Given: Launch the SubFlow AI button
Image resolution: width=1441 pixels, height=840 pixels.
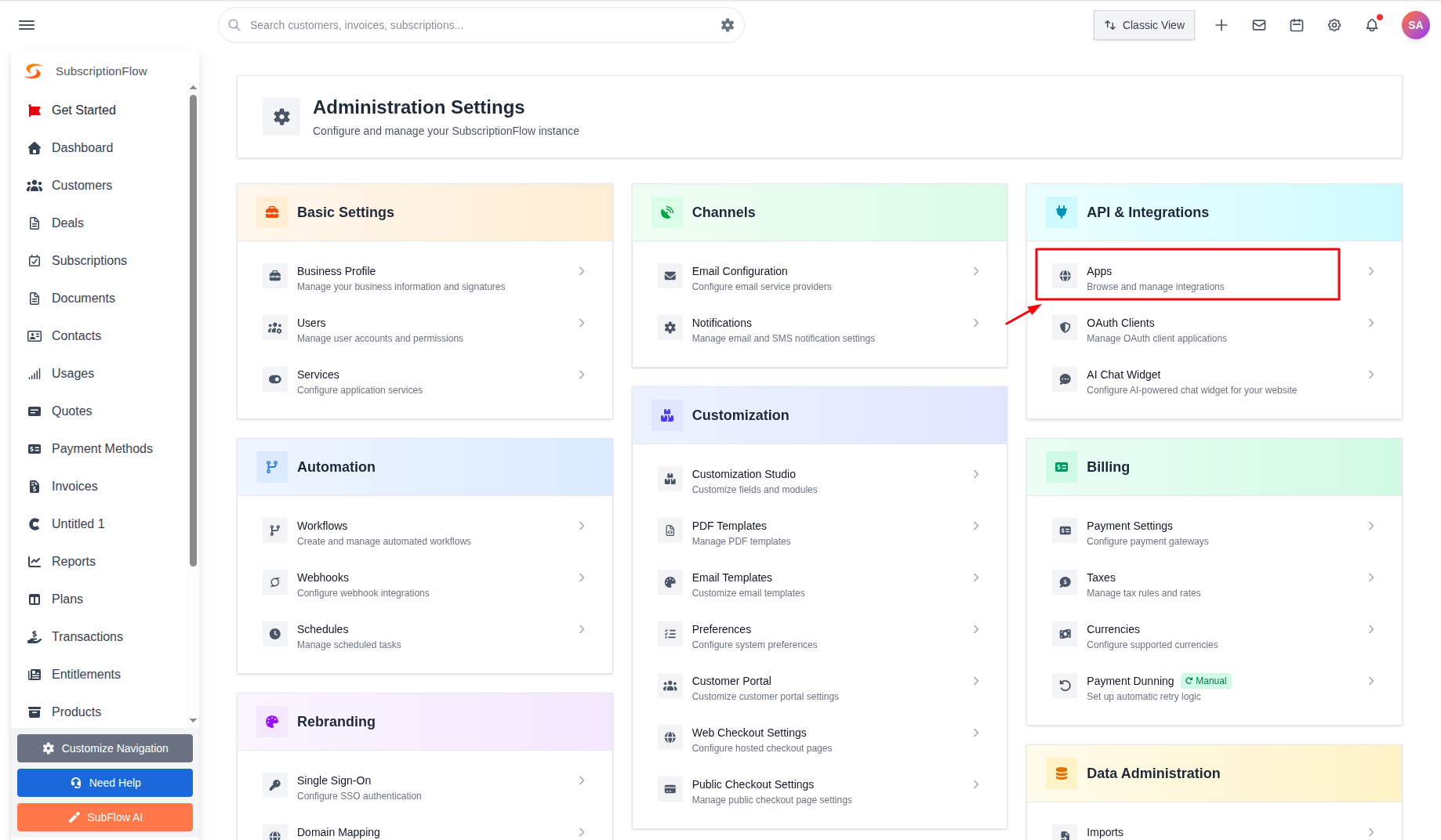Looking at the screenshot, I should click(105, 817).
